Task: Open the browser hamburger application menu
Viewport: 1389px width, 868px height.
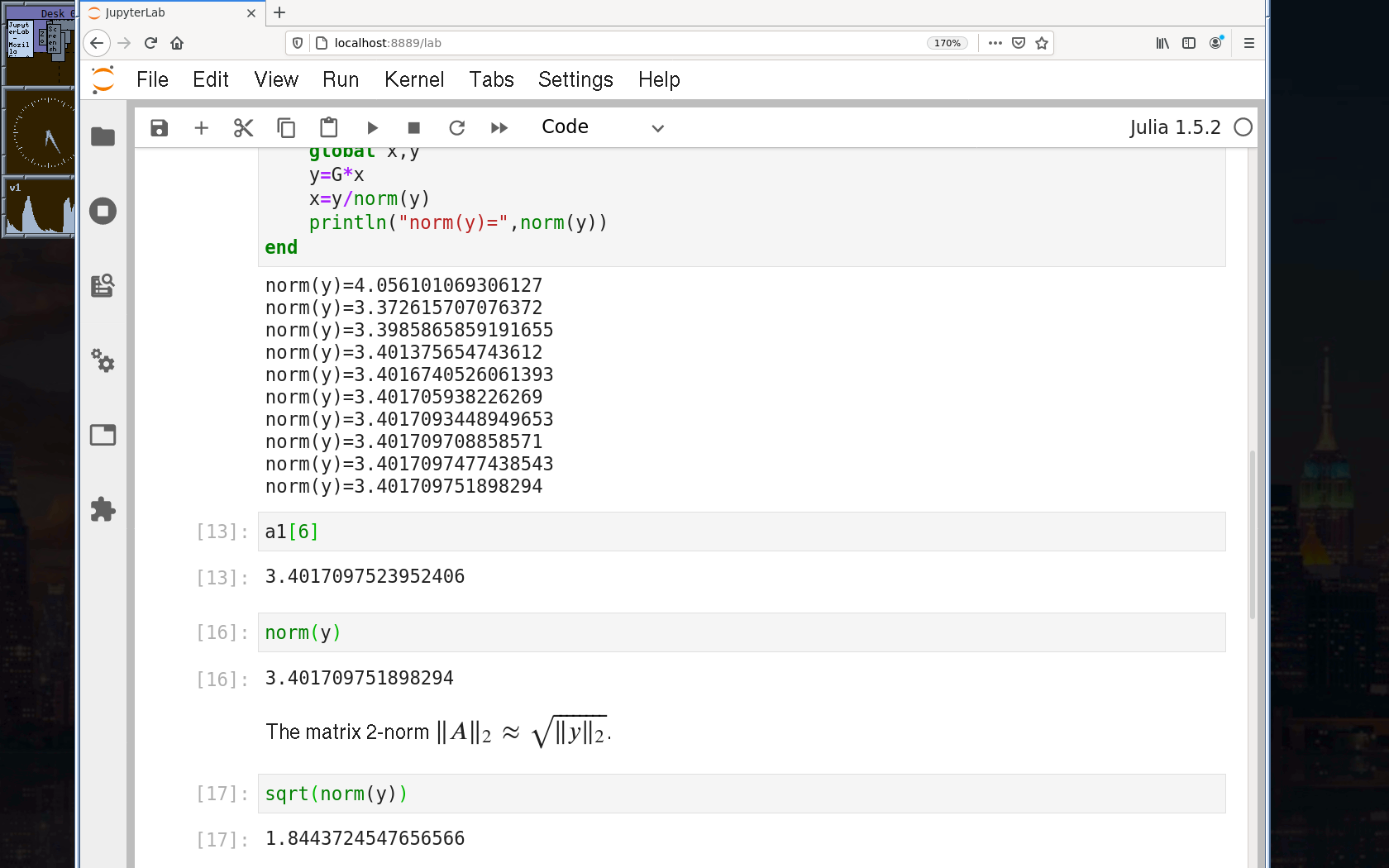Action: [1248, 43]
